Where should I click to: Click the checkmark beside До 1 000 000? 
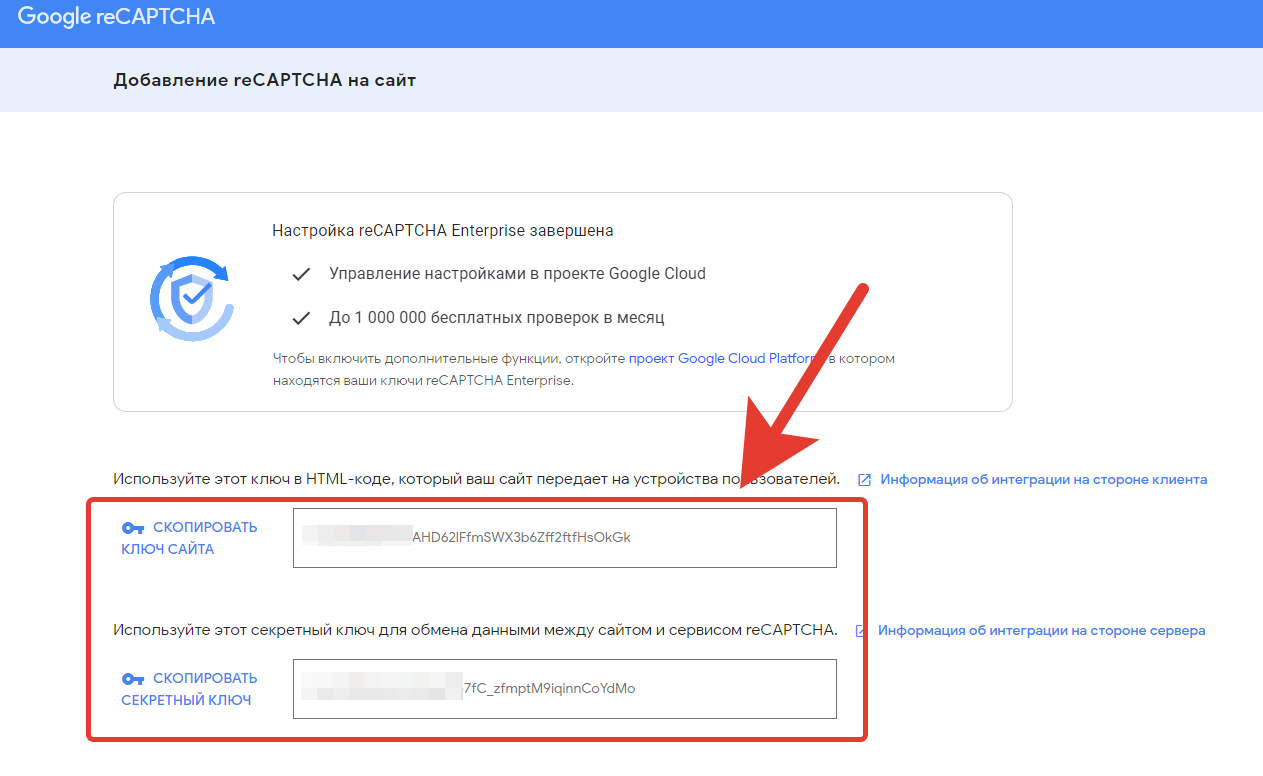(x=301, y=318)
